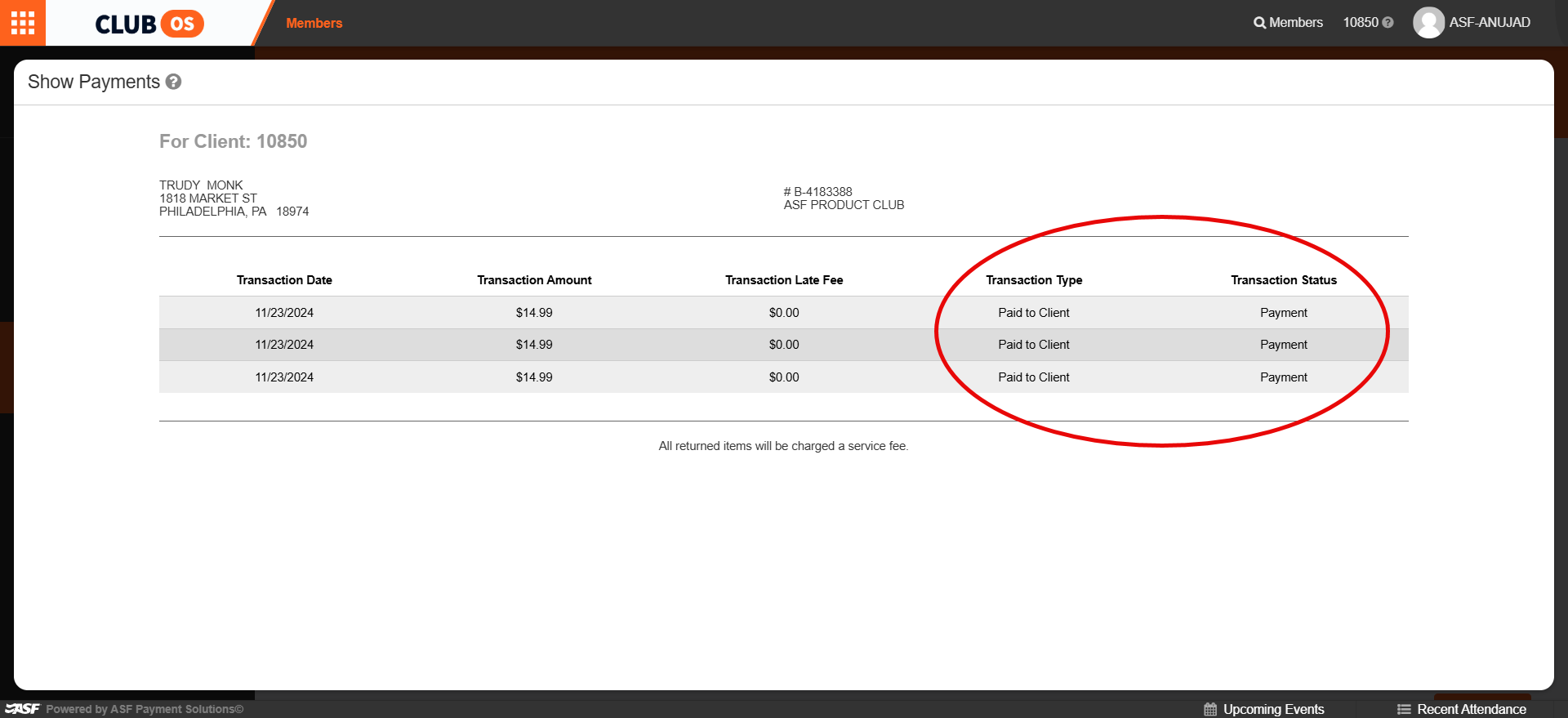Click Transaction Type column header
The width and height of the screenshot is (1568, 718).
(1034, 280)
